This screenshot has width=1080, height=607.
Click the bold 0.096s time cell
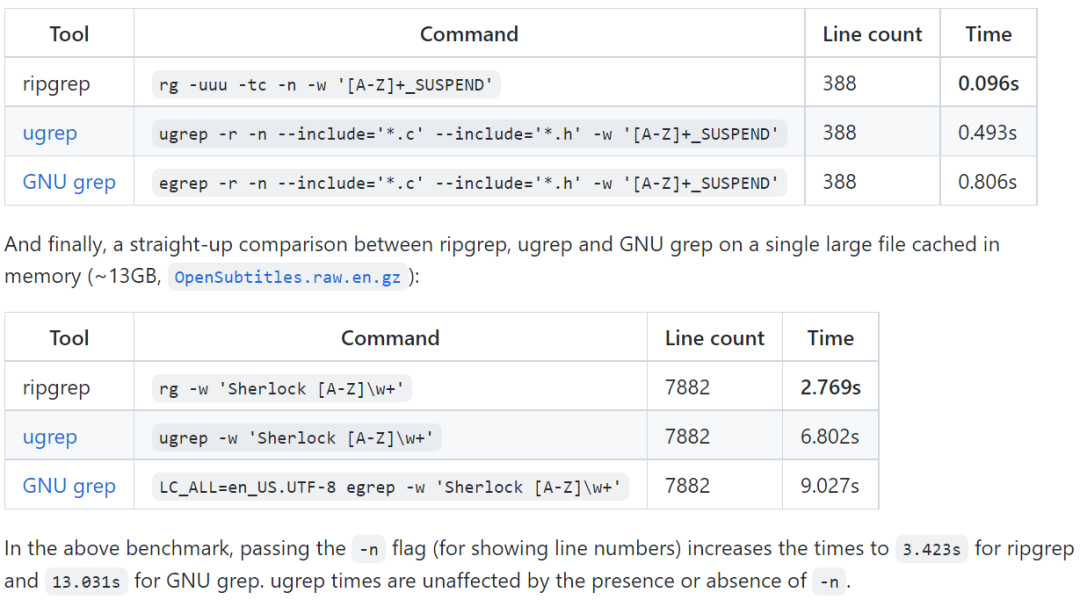click(x=988, y=83)
